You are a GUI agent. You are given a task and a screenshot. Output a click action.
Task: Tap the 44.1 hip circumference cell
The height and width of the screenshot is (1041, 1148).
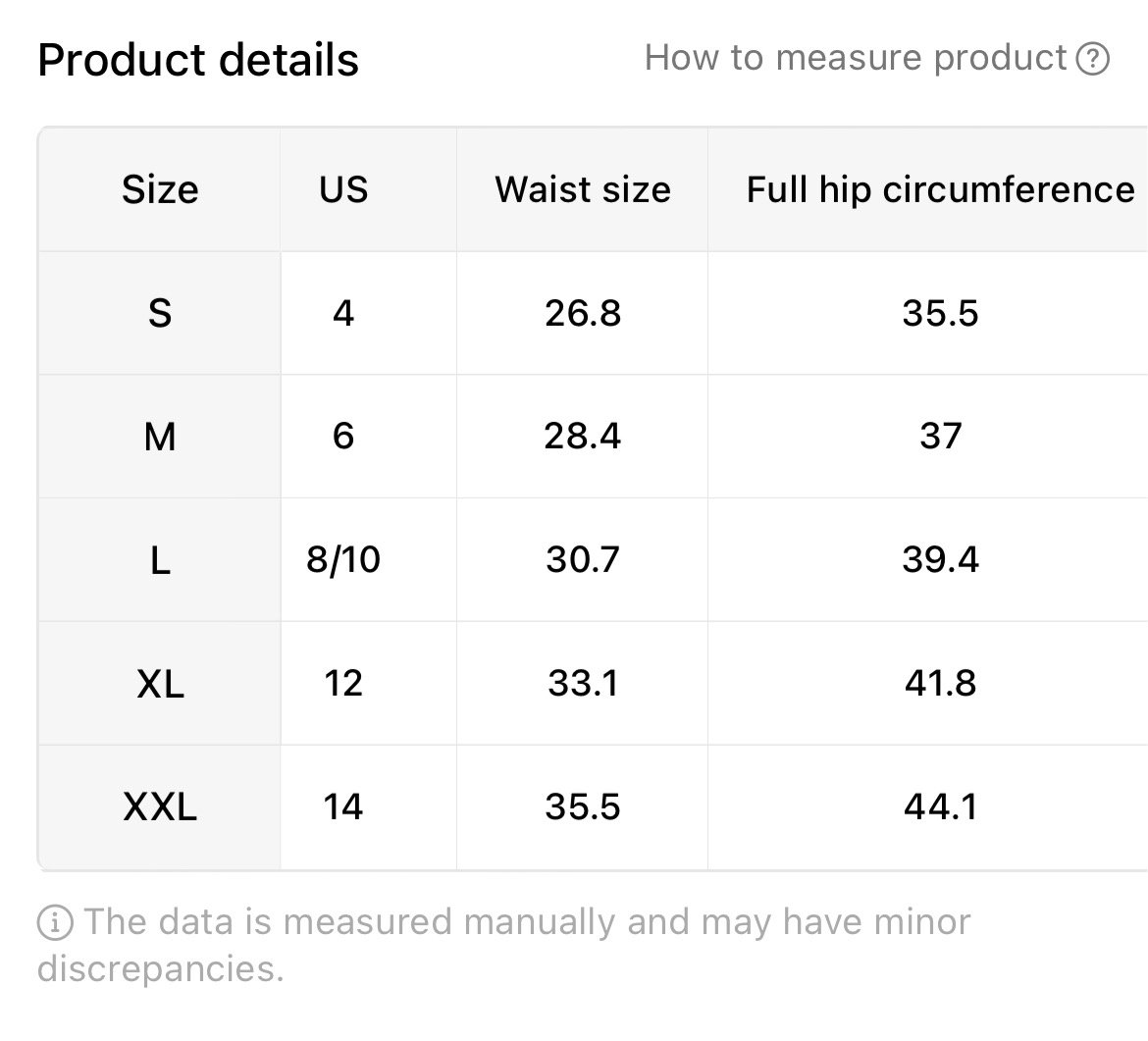coord(940,807)
